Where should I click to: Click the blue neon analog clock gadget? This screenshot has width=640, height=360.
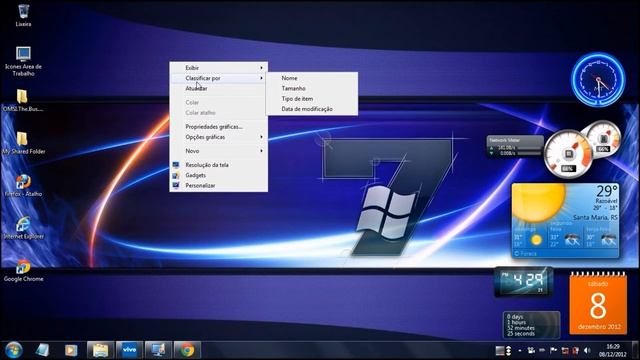(x=598, y=80)
